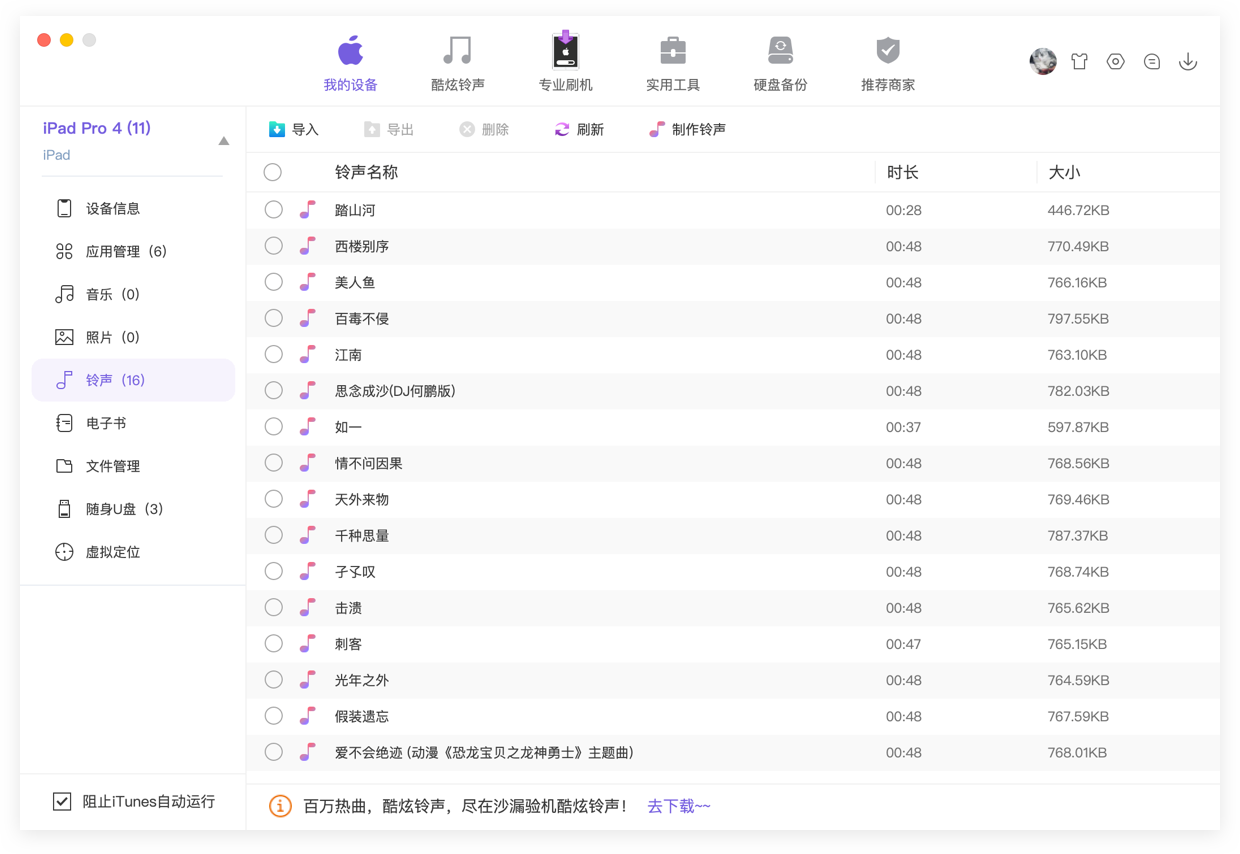Select the checkbox for 情不问因果
This screenshot has width=1240, height=854.
pos(273,463)
